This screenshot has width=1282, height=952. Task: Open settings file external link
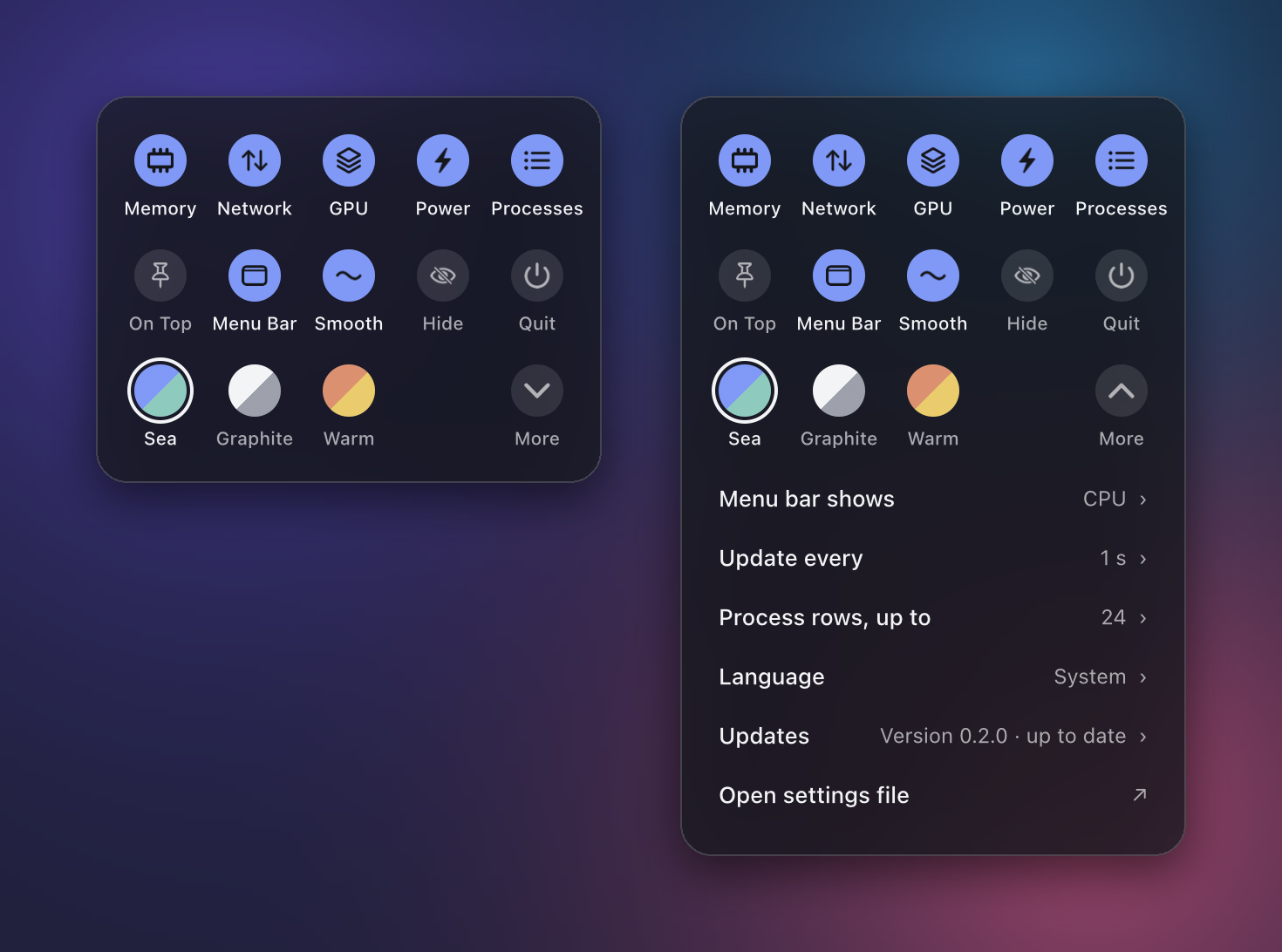(933, 795)
